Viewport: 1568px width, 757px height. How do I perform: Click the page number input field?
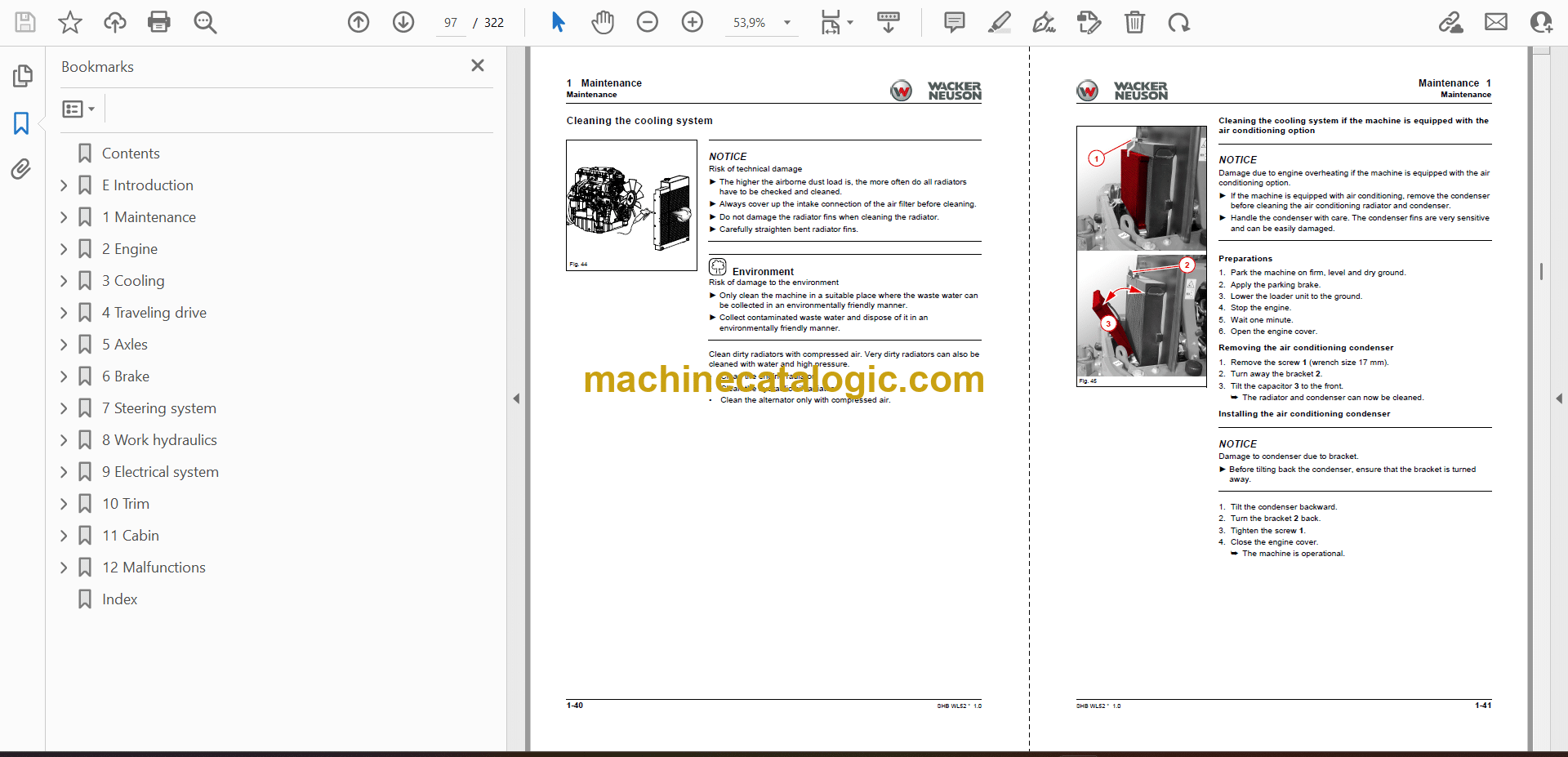(451, 23)
